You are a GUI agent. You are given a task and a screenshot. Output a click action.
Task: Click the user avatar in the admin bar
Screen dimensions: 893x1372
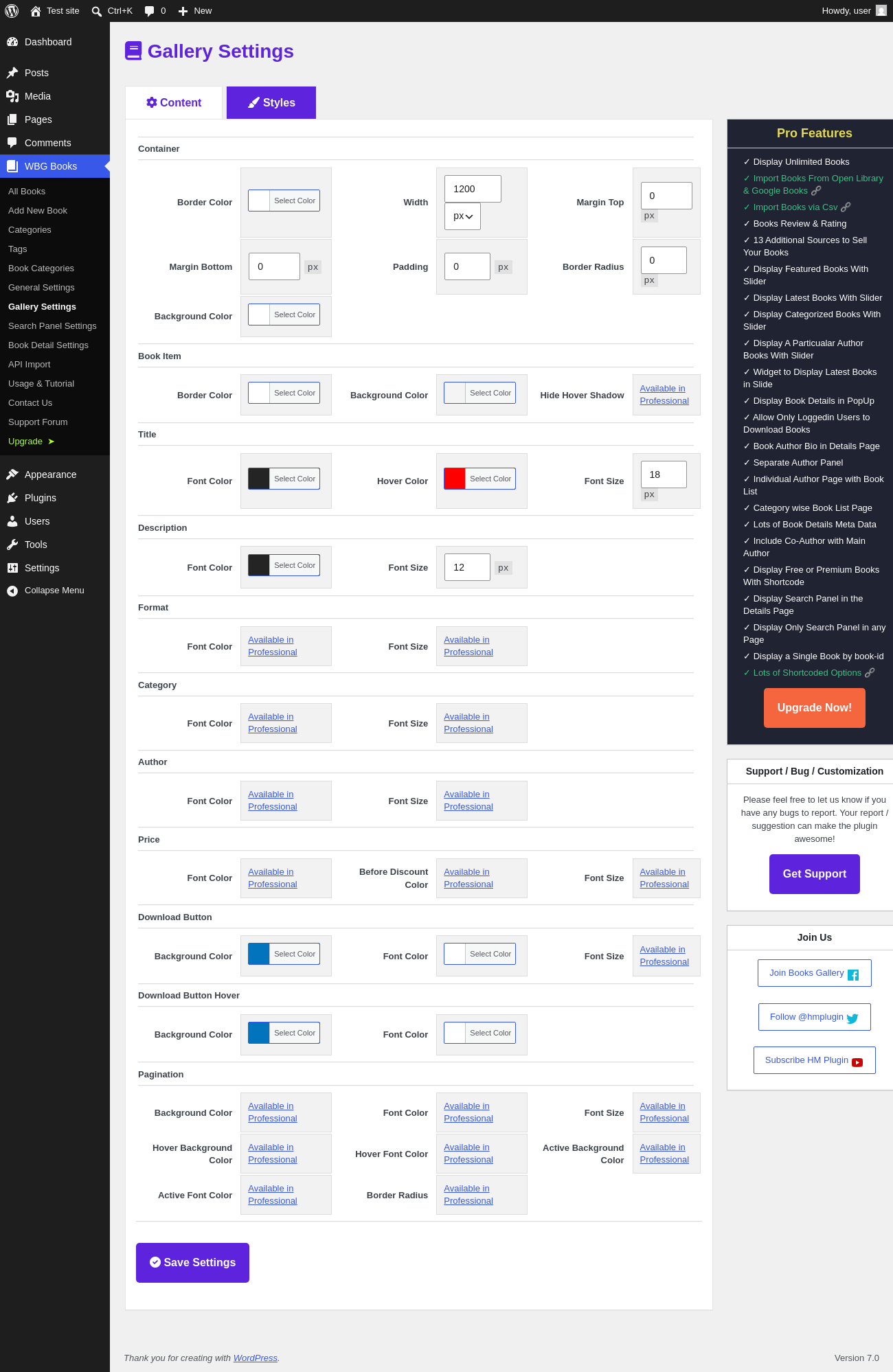(x=881, y=11)
